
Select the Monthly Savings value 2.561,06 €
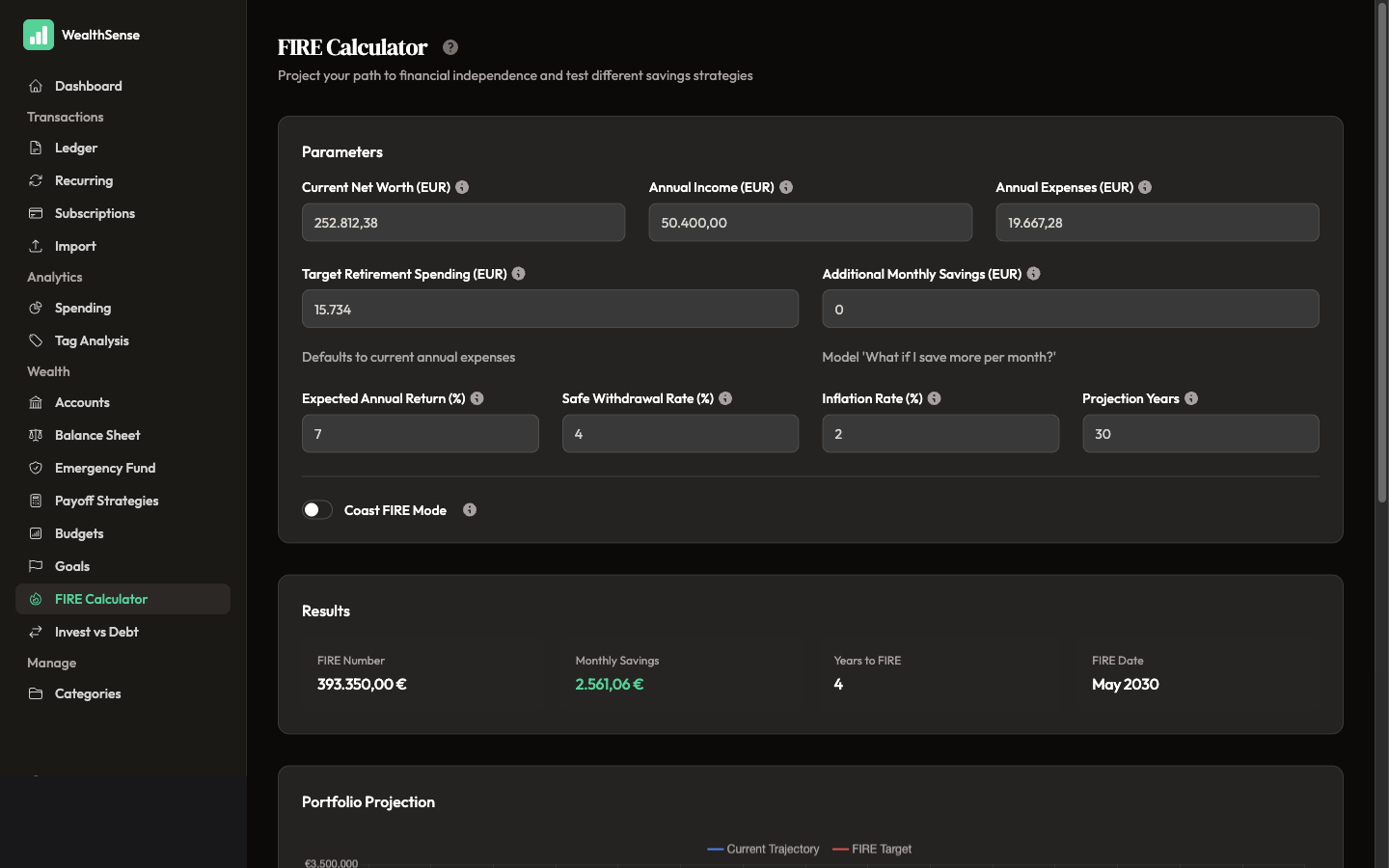point(610,685)
